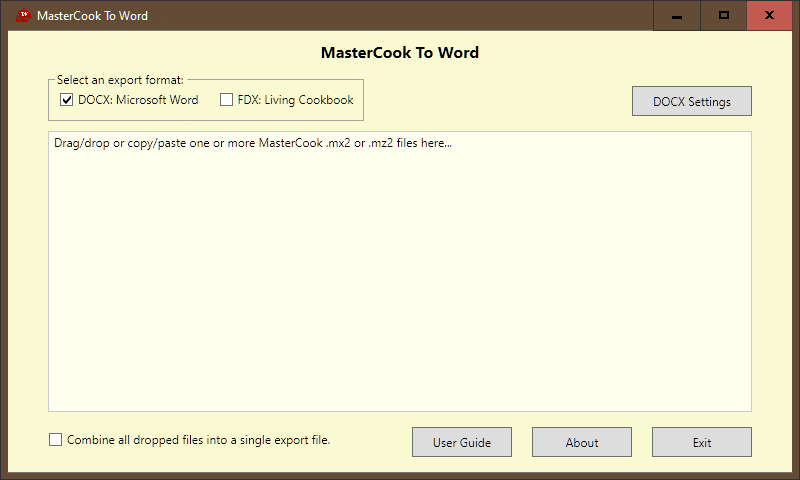The height and width of the screenshot is (480, 800).
Task: Minimize the MasterCook To Word window
Action: [677, 16]
